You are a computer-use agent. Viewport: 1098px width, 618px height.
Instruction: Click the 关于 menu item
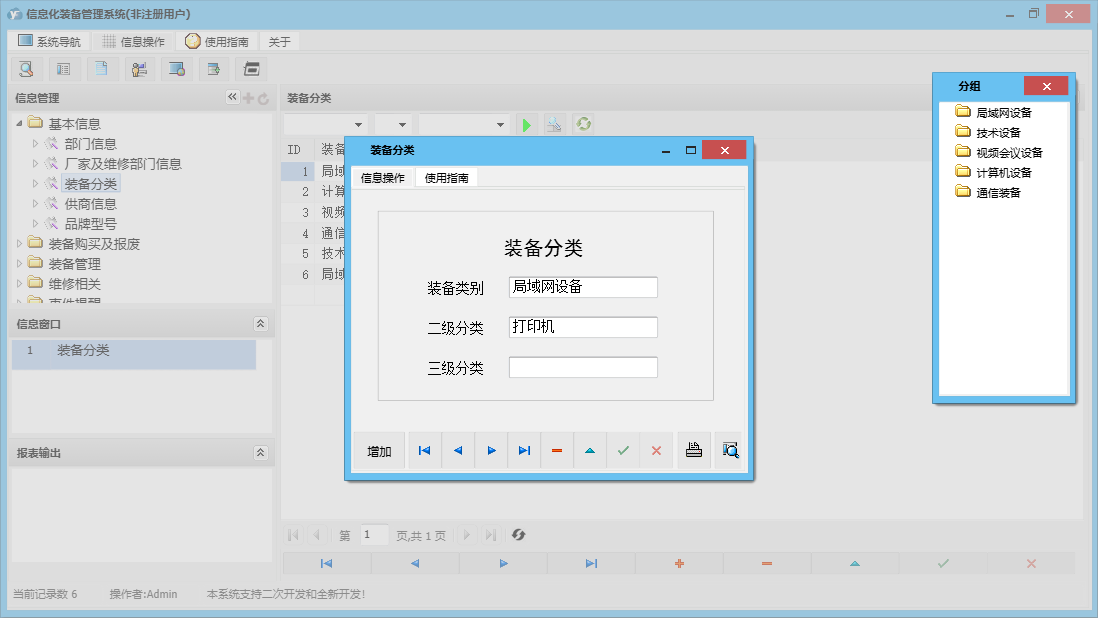[x=278, y=42]
